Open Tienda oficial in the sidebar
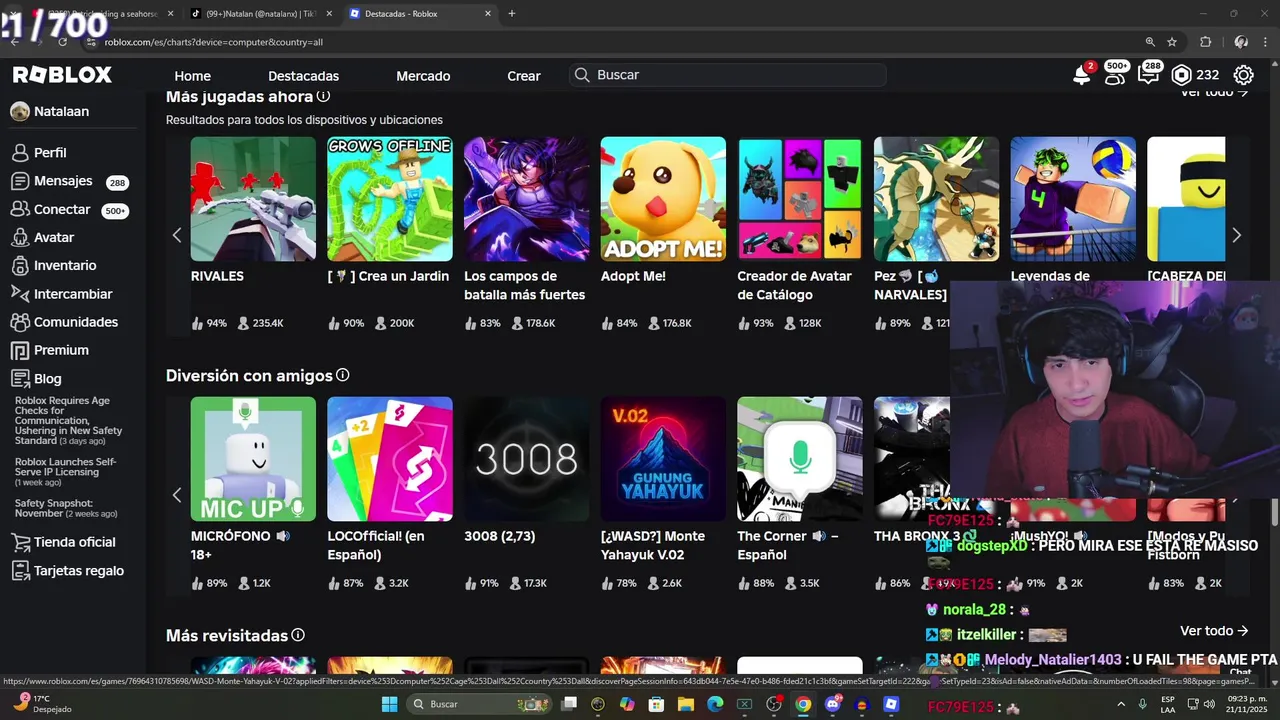This screenshot has width=1280, height=720. [x=73, y=542]
